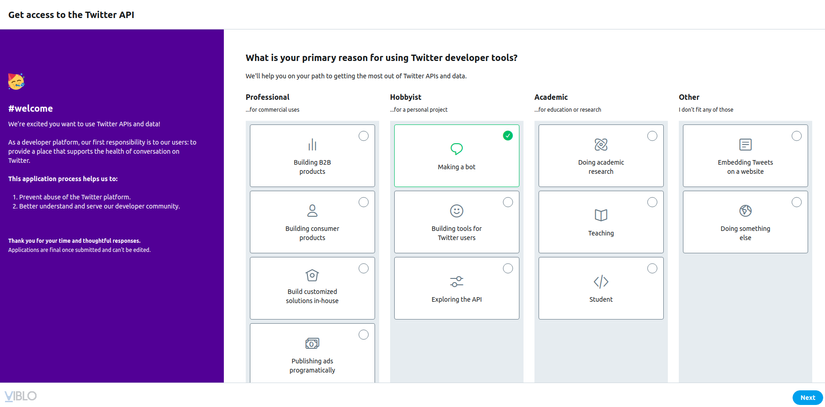Select the Teaching radio button

652,202
